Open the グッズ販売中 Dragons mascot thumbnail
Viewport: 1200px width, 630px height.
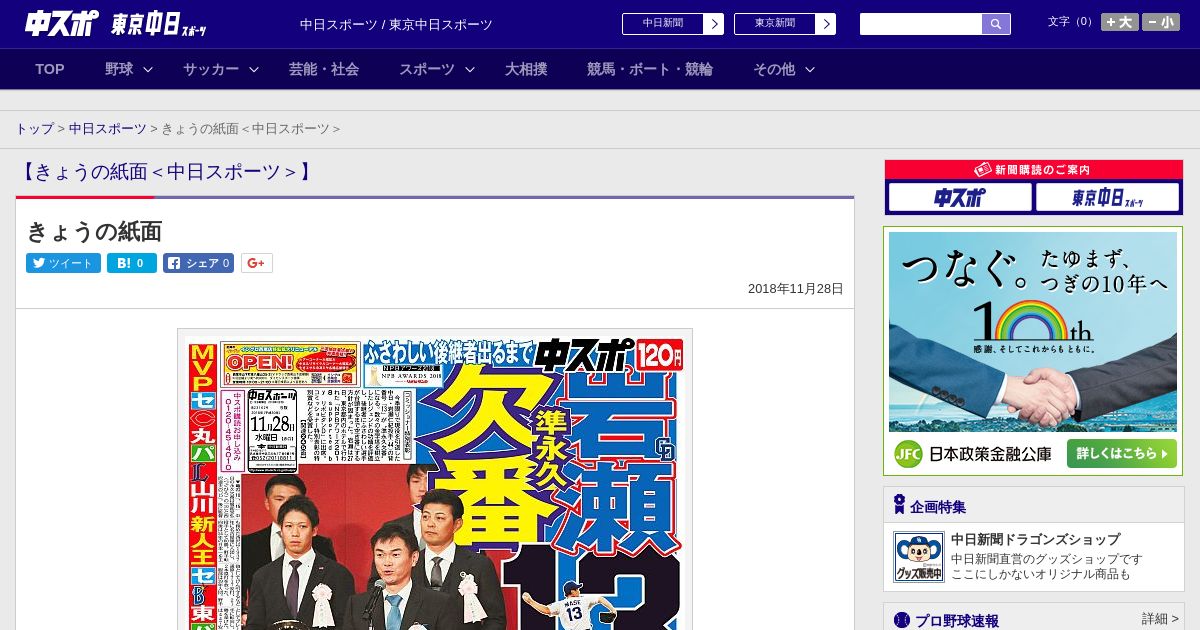point(919,557)
